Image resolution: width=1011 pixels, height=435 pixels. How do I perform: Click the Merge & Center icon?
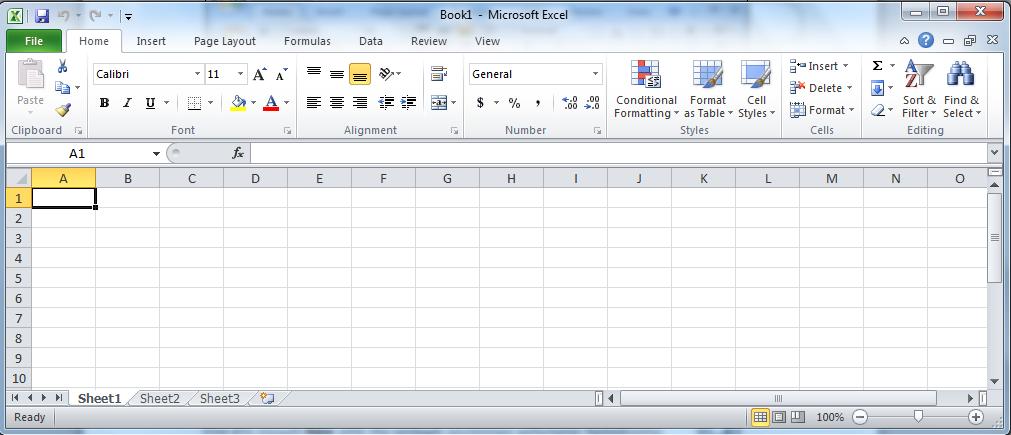(438, 102)
